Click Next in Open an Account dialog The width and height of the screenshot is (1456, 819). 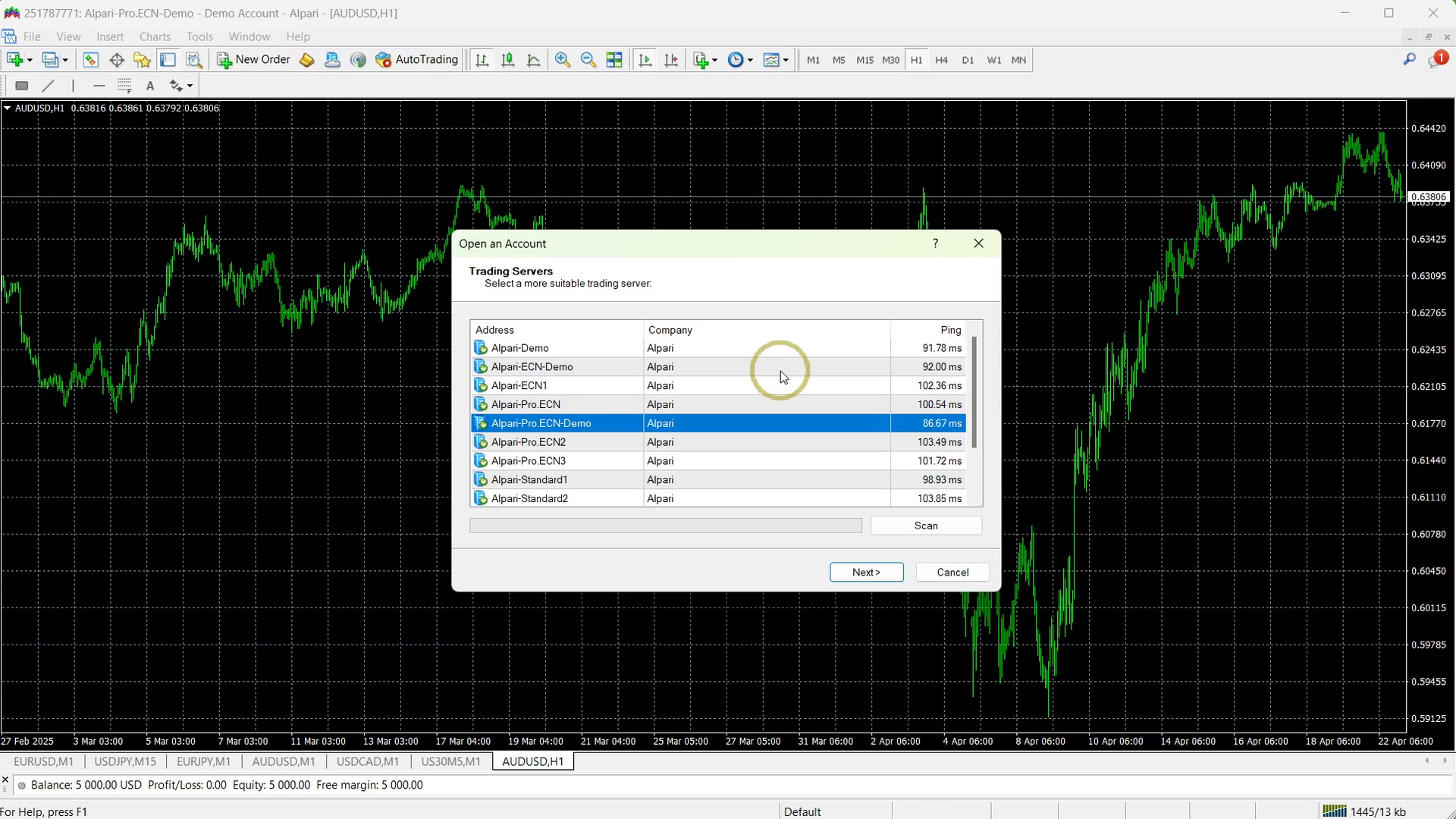866,572
